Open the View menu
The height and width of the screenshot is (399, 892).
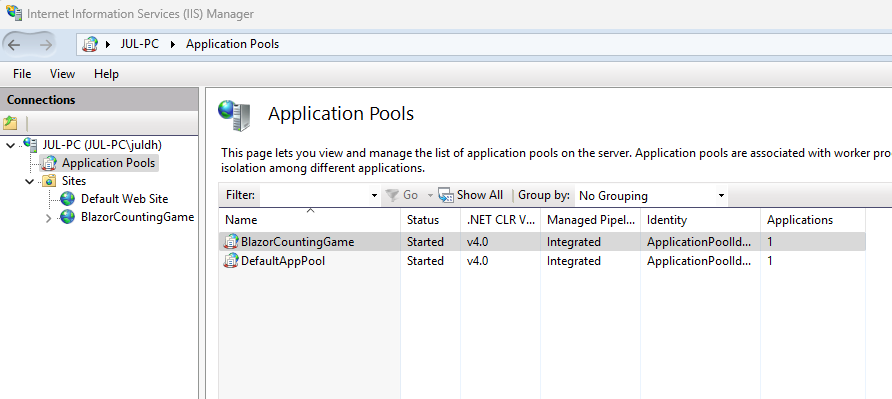(x=63, y=74)
